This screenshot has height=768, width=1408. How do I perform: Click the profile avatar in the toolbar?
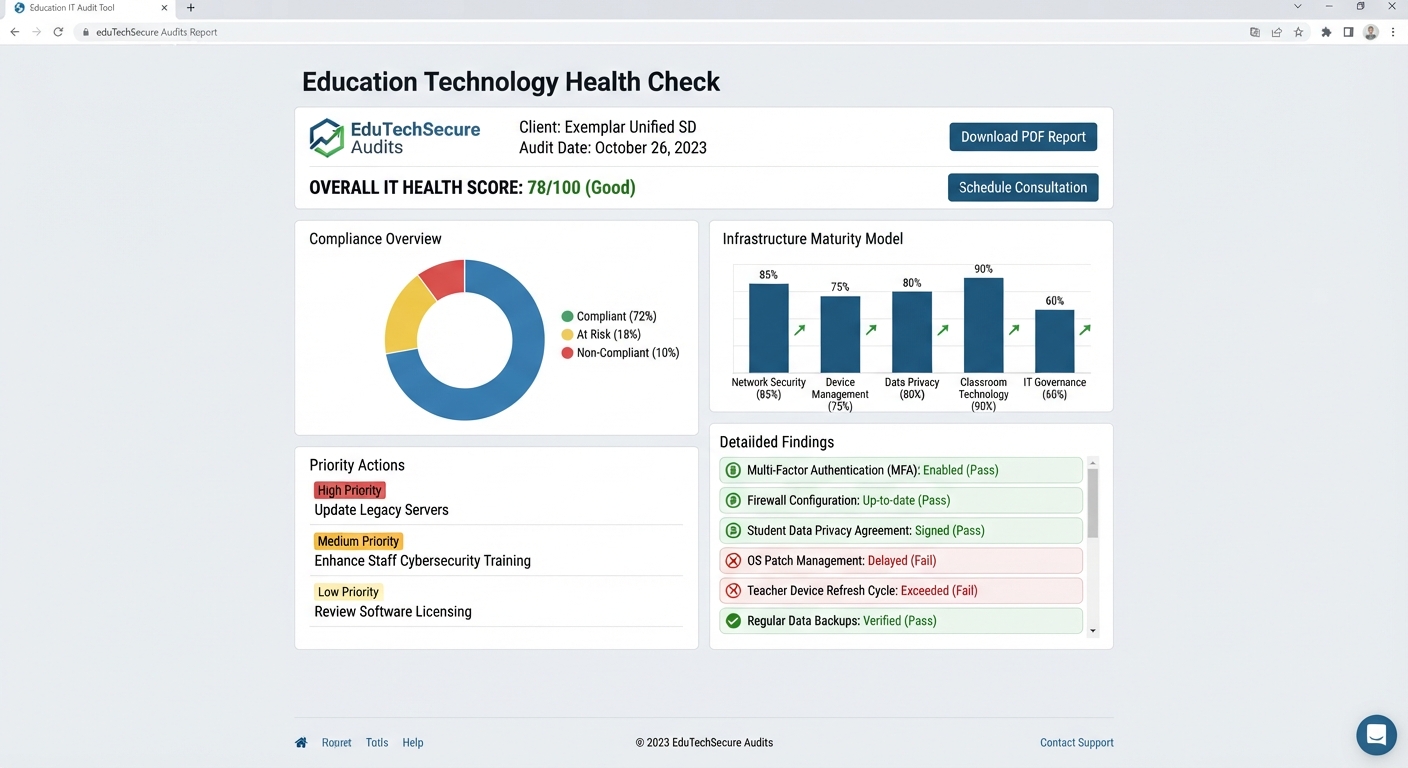pyautogui.click(x=1371, y=32)
